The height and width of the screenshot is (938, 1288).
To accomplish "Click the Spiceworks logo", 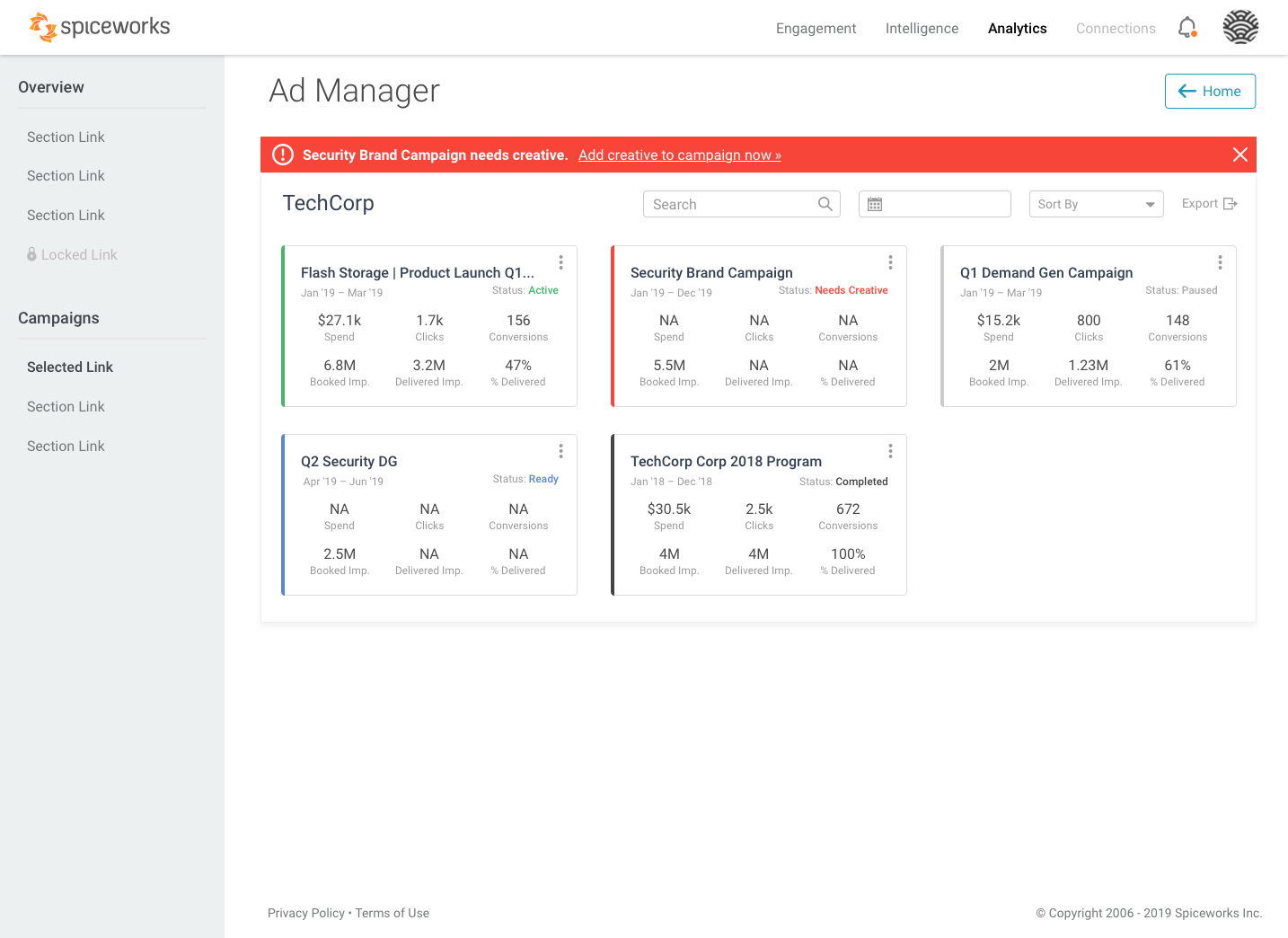I will (99, 27).
